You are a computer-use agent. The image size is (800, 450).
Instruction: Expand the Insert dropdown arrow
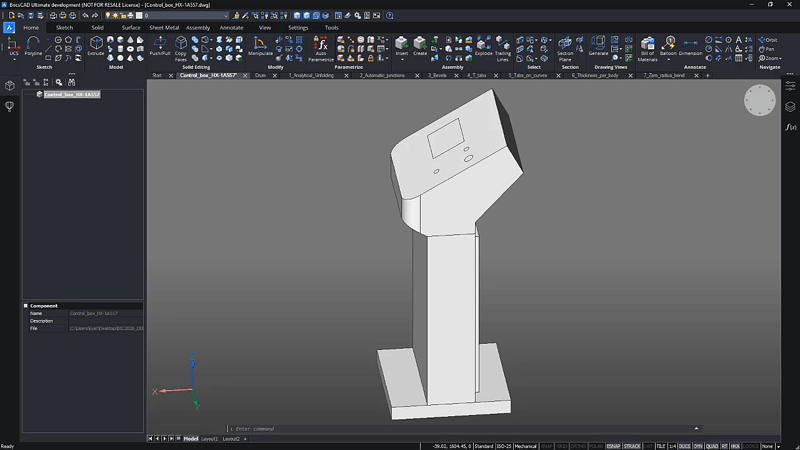click(x=402, y=60)
